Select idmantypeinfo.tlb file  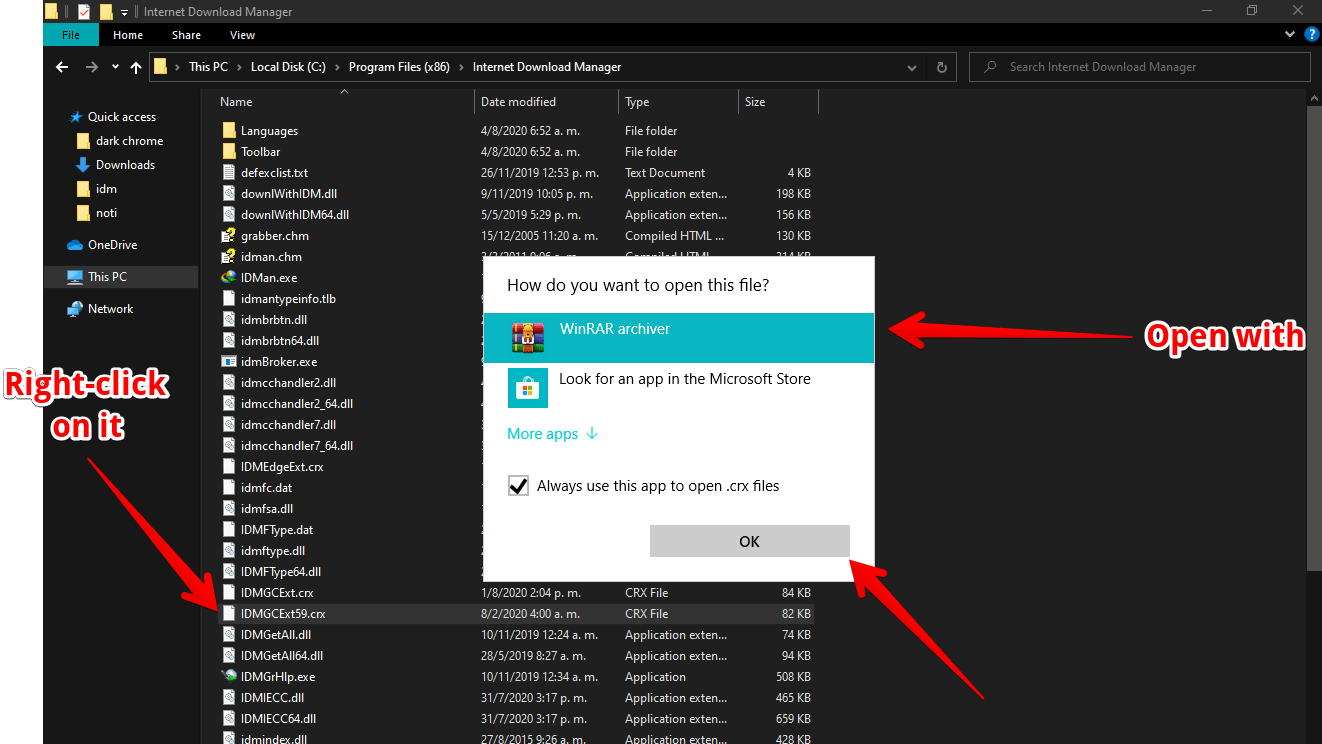pyautogui.click(x=288, y=299)
